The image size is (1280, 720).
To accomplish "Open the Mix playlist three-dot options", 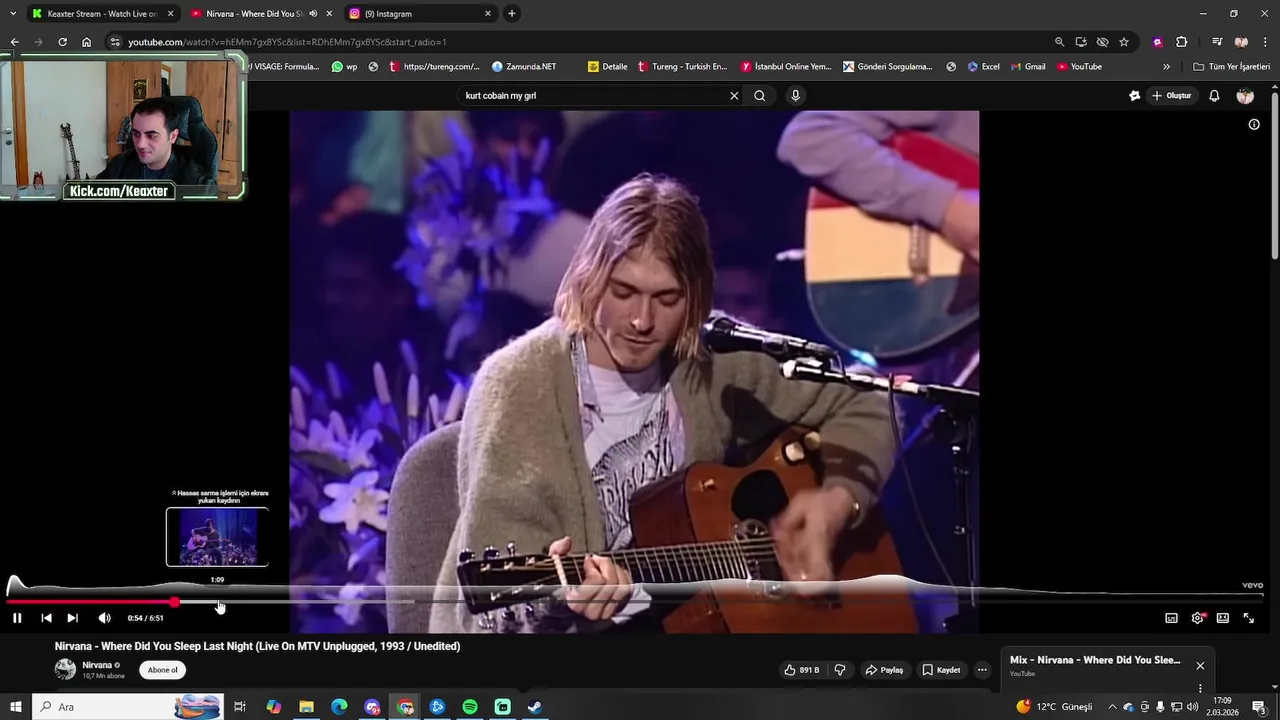I will coord(1200,688).
